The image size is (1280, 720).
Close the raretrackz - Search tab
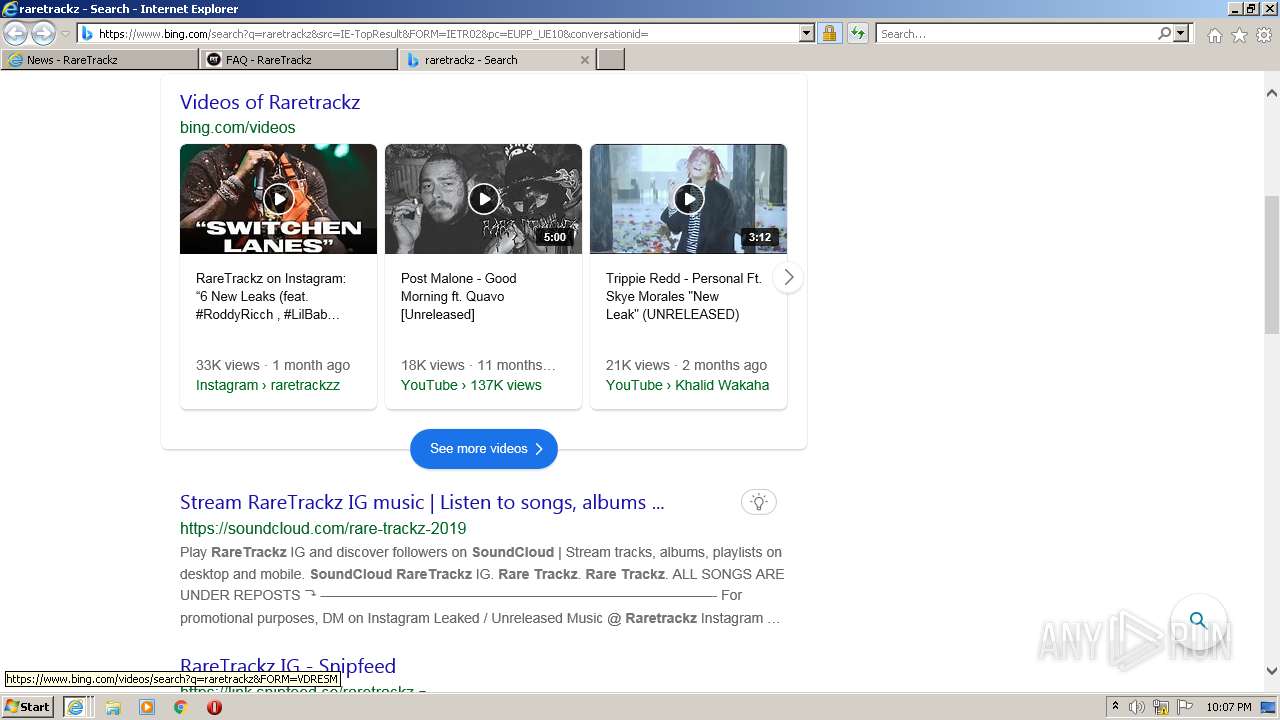pyautogui.click(x=585, y=60)
